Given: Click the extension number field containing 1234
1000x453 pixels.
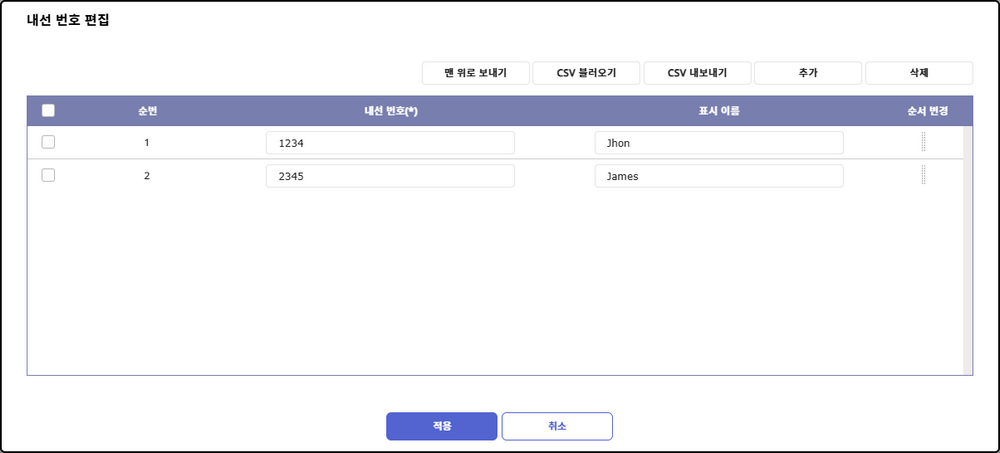Looking at the screenshot, I should point(390,143).
